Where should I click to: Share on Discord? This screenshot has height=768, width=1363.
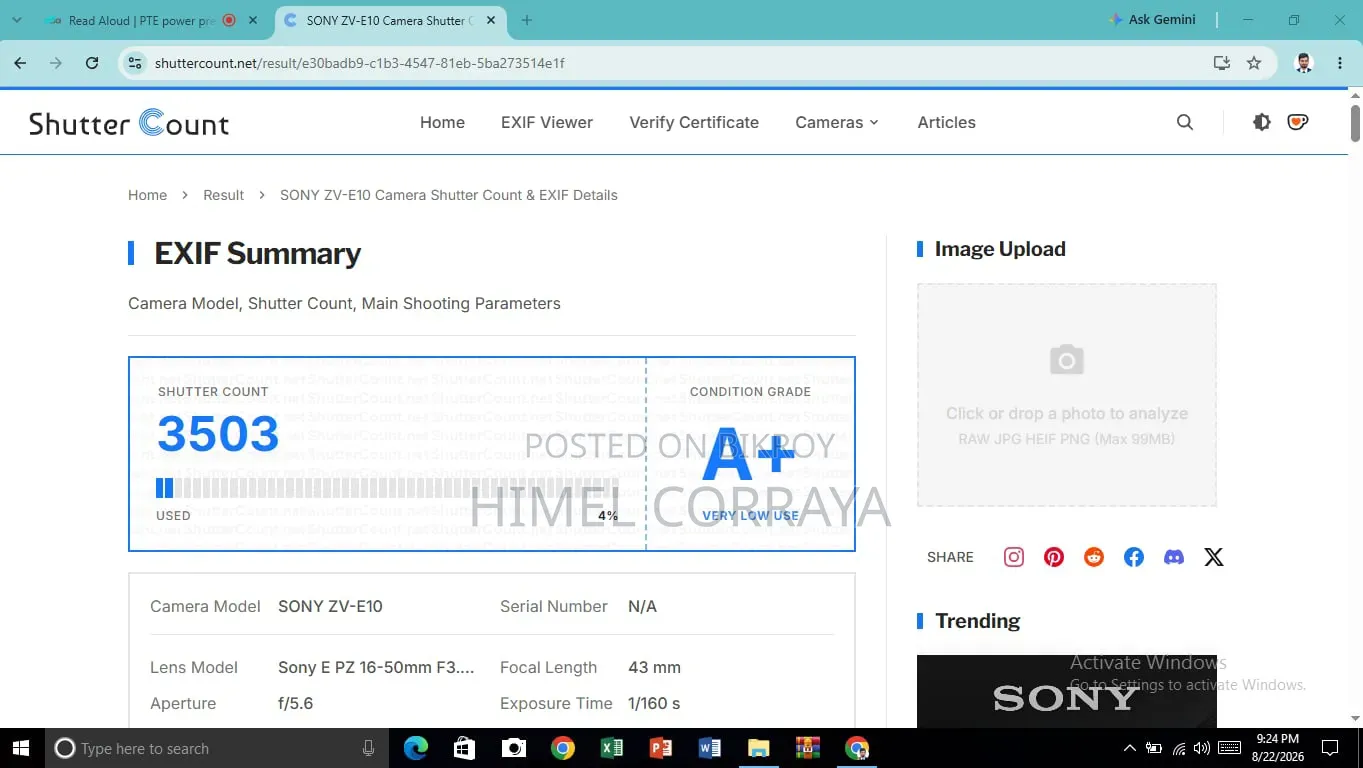(x=1174, y=557)
